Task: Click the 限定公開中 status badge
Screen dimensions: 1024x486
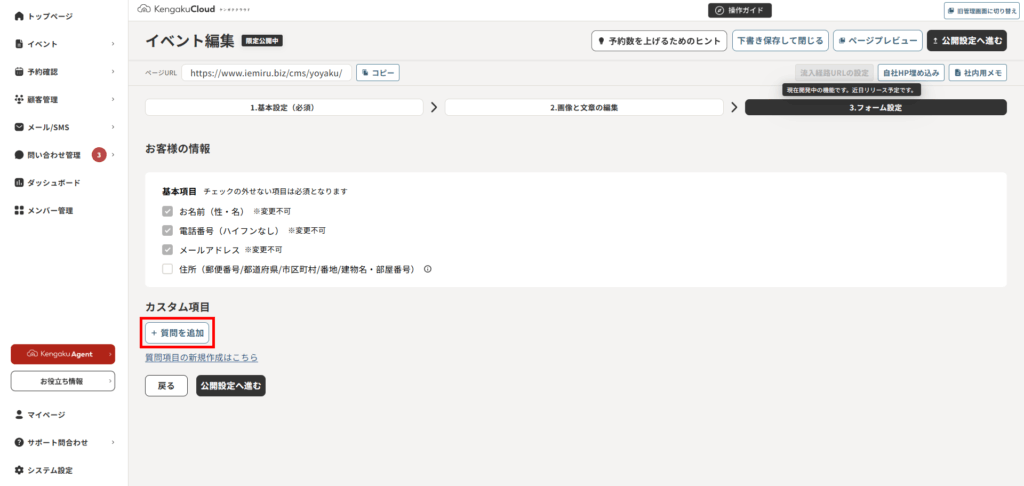Action: point(263,40)
